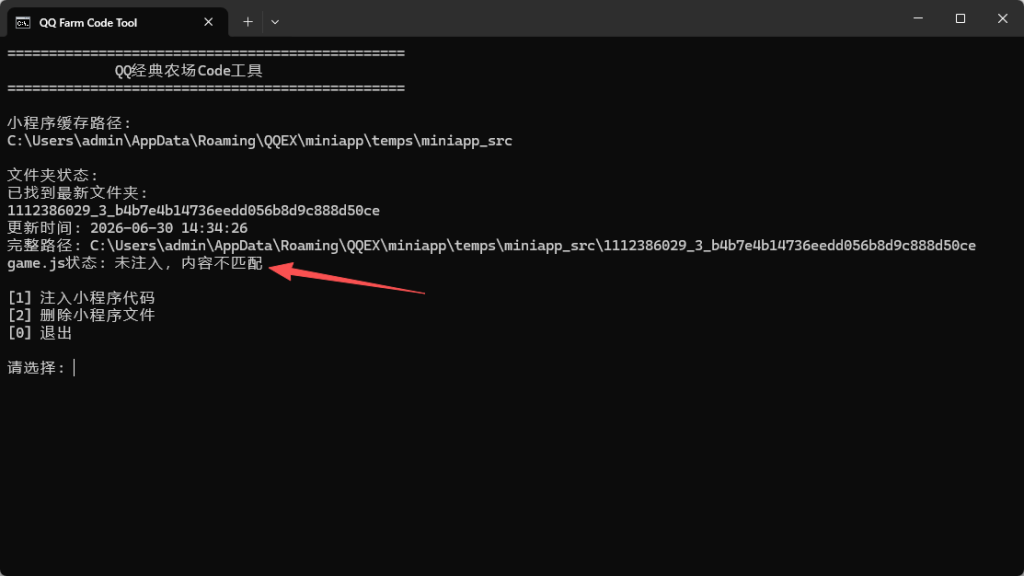The height and width of the screenshot is (576, 1024).
Task: Click the game.js状态 未注入 status line
Action: pos(135,263)
